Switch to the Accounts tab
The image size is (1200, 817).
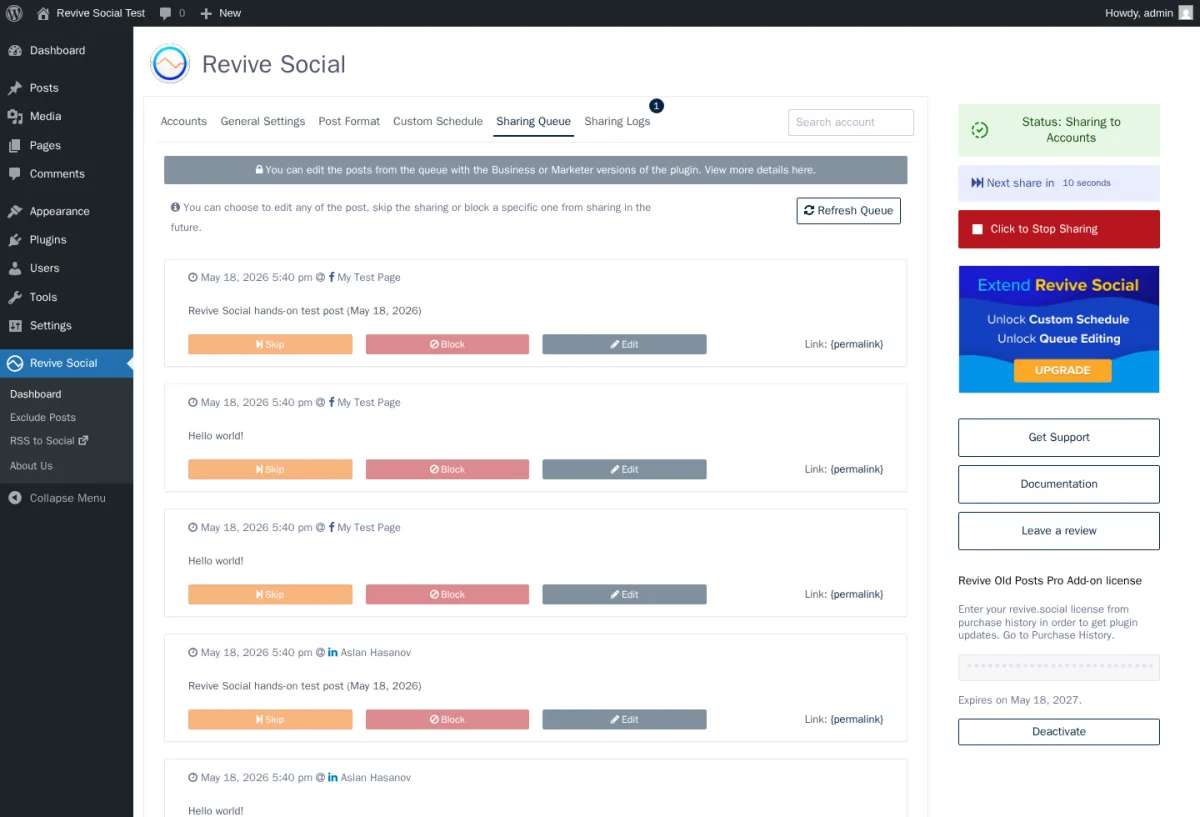point(184,121)
